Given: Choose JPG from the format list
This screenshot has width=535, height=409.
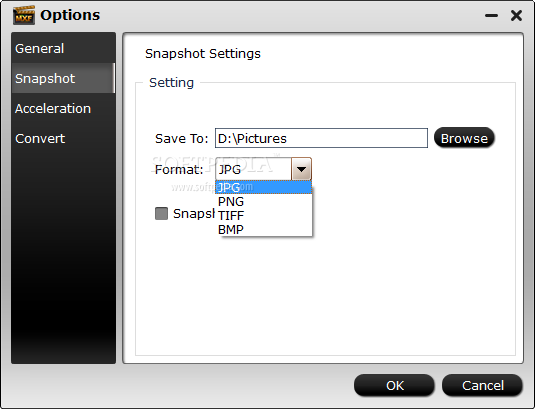Looking at the screenshot, I should click(x=263, y=187).
